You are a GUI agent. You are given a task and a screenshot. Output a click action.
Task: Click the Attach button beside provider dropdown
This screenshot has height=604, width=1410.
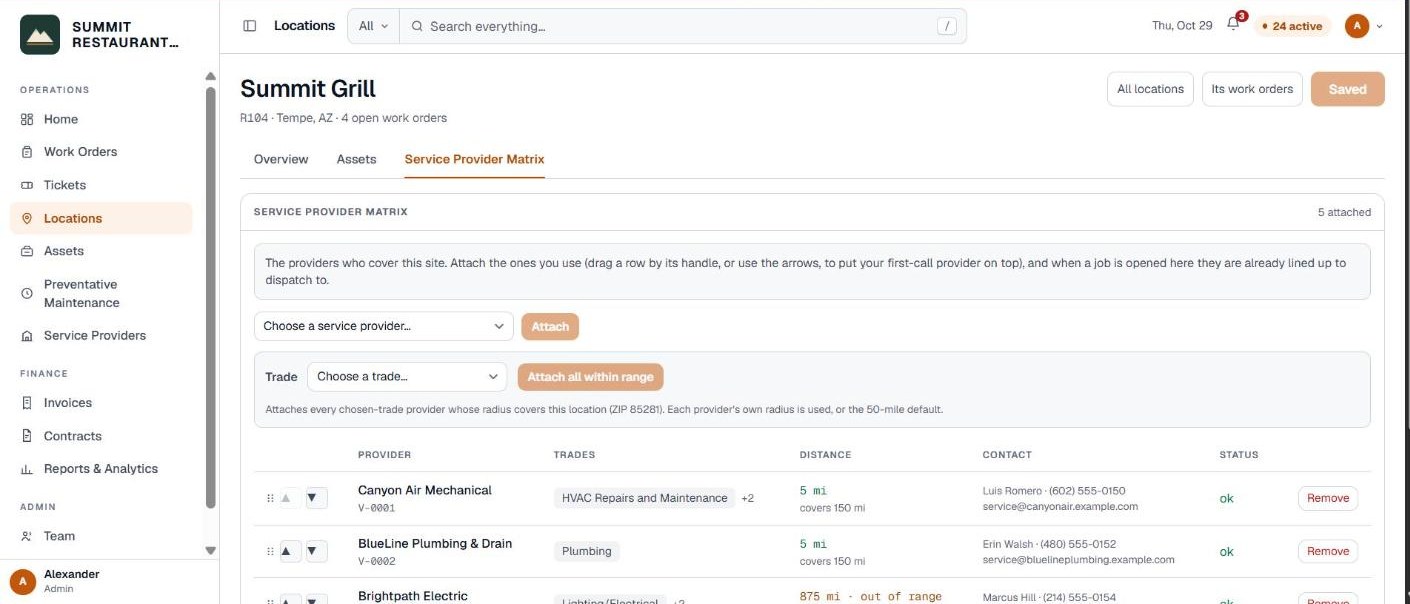tap(550, 326)
